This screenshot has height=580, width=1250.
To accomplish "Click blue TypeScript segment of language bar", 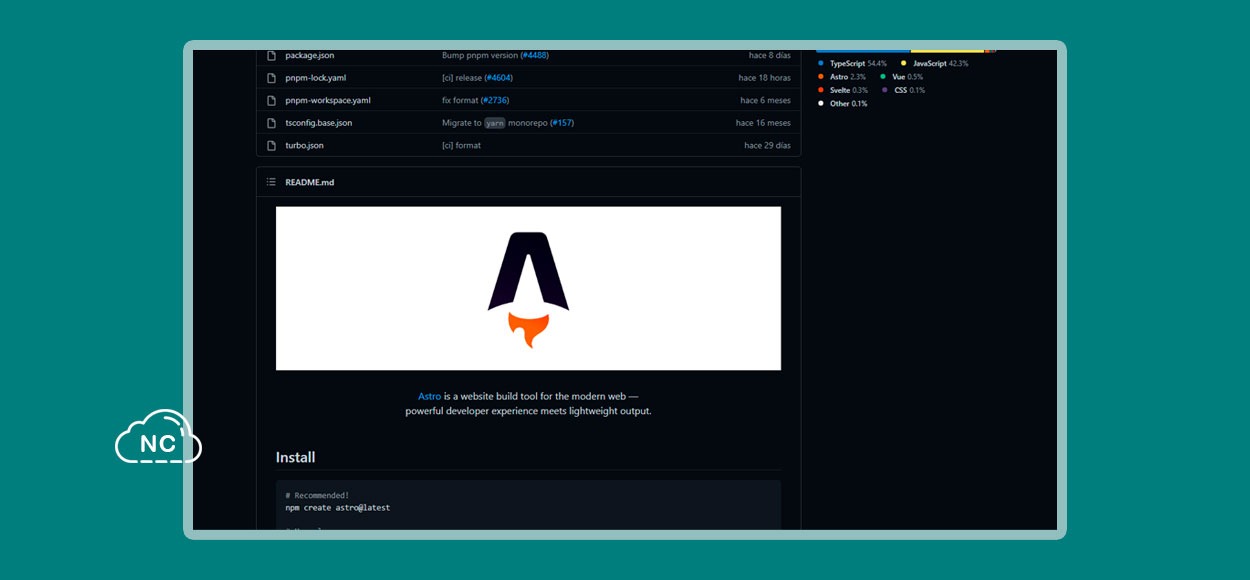I will point(863,50).
